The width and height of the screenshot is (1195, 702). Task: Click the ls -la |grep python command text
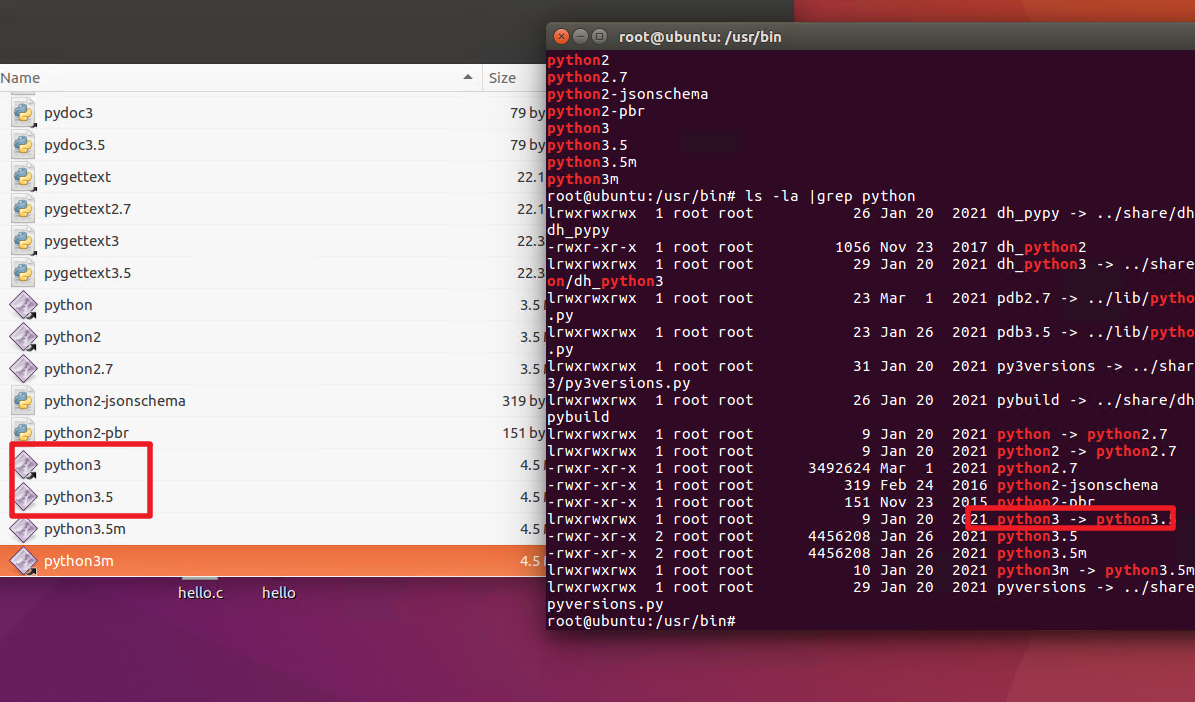[830, 196]
